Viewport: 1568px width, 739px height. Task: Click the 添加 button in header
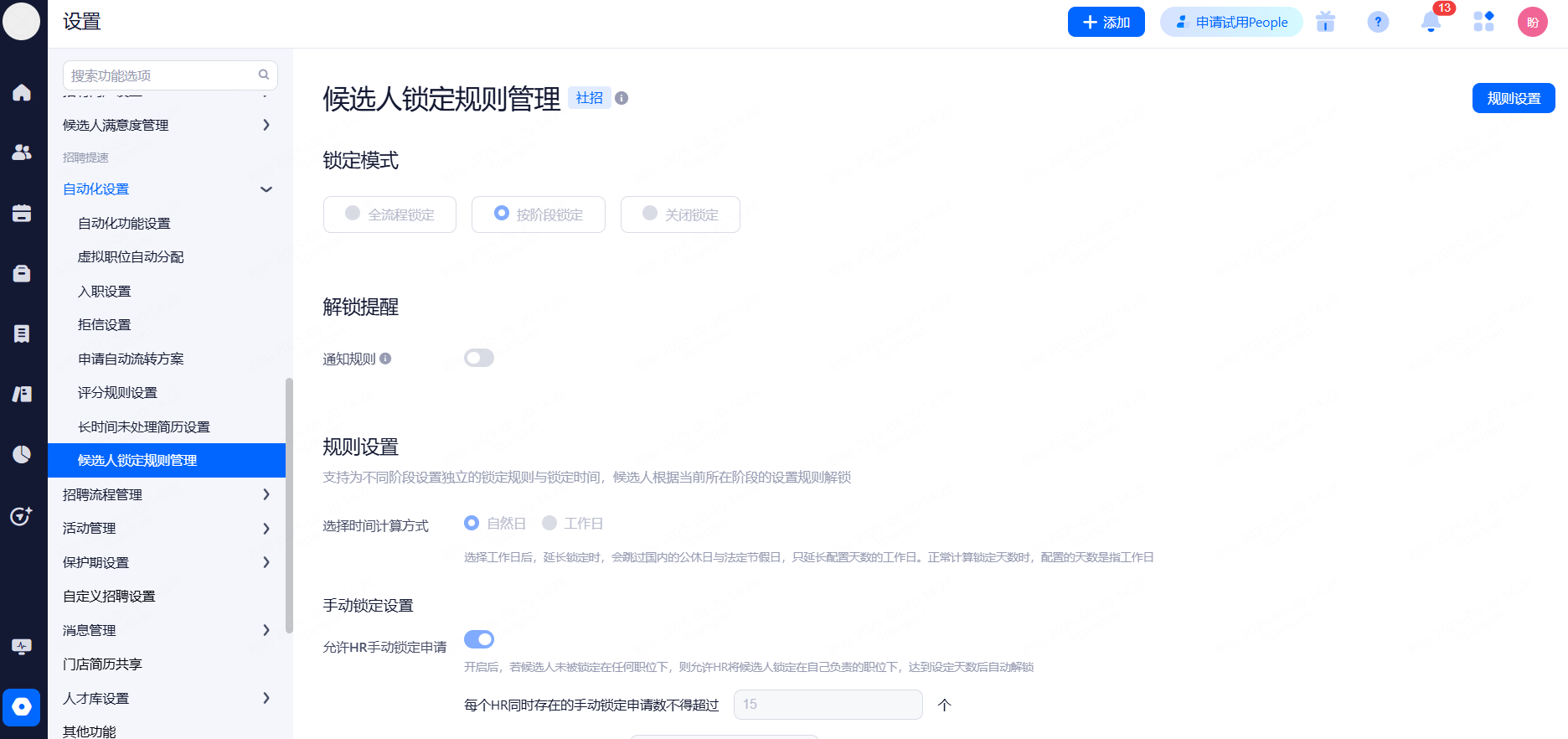coord(1106,23)
